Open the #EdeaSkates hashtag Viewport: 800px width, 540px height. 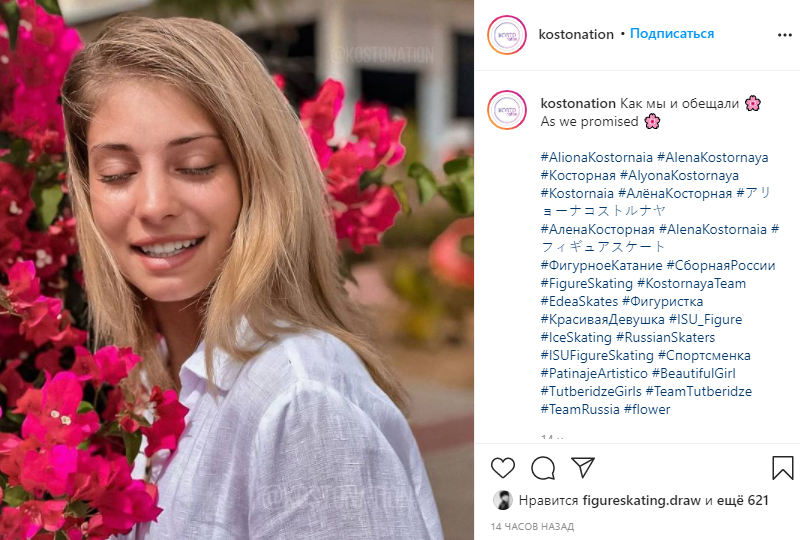click(x=578, y=301)
